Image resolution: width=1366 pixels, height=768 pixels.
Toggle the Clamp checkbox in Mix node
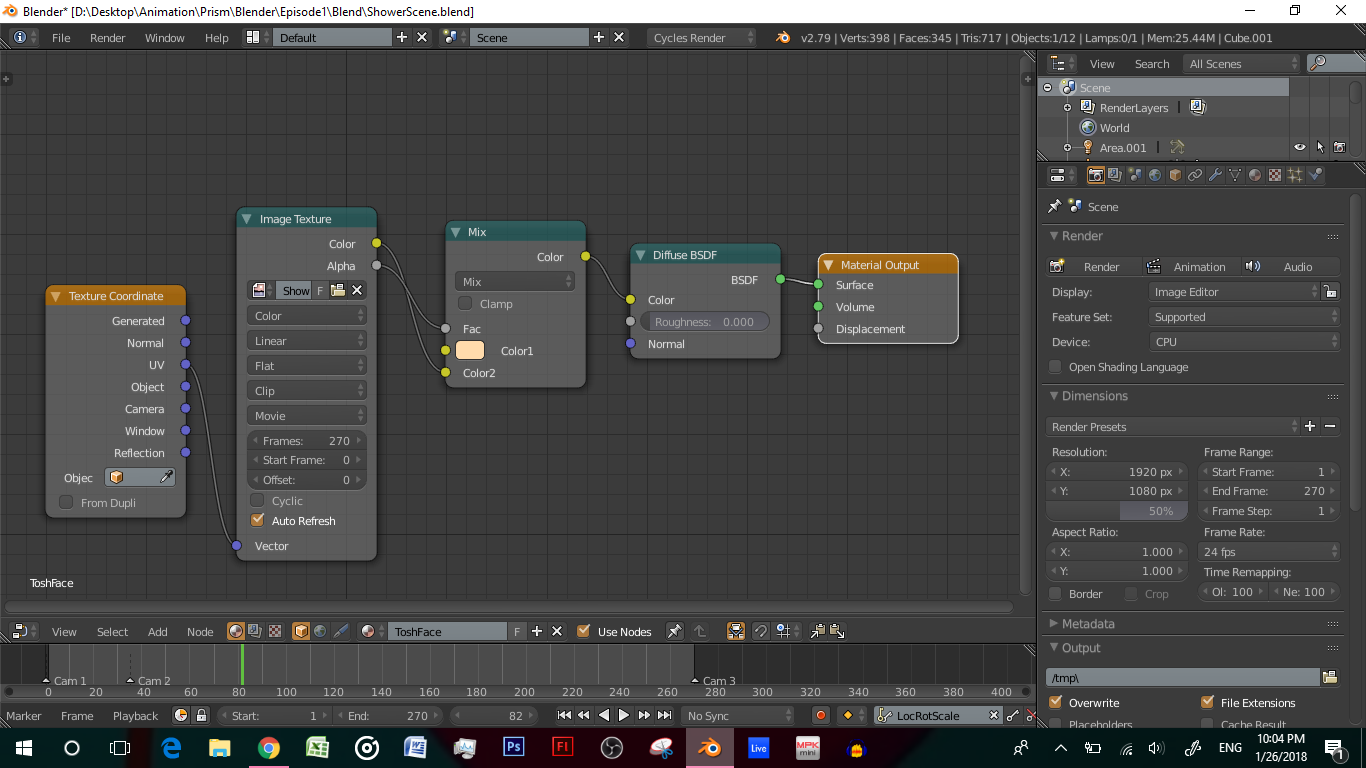(x=465, y=303)
